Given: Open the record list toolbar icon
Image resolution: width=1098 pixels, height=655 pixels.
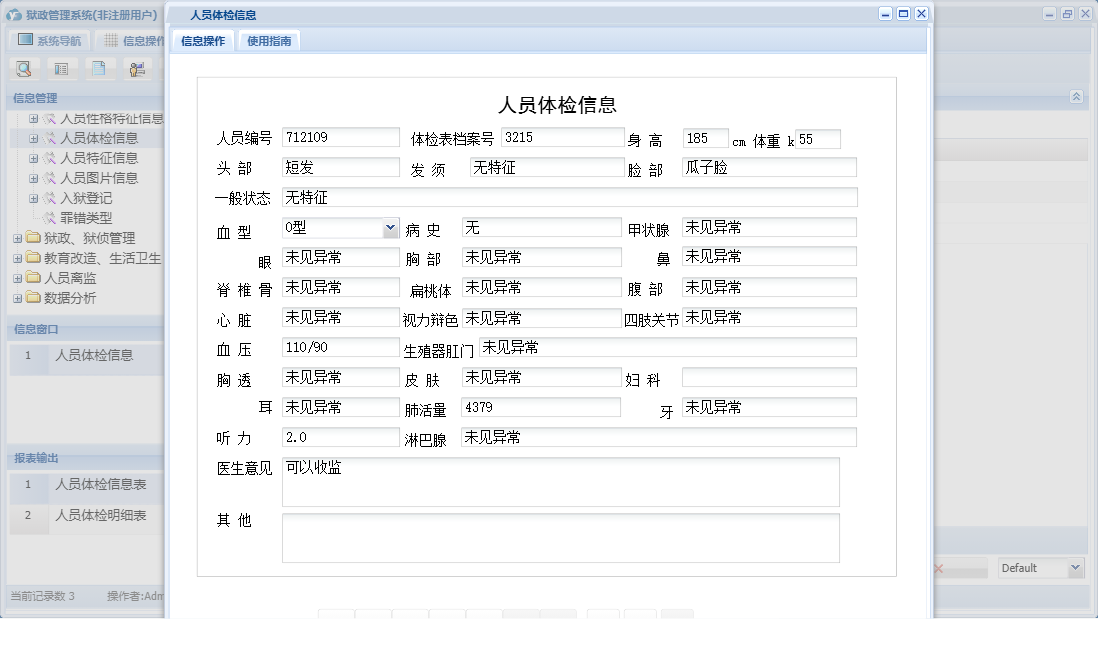Looking at the screenshot, I should pyautogui.click(x=62, y=69).
